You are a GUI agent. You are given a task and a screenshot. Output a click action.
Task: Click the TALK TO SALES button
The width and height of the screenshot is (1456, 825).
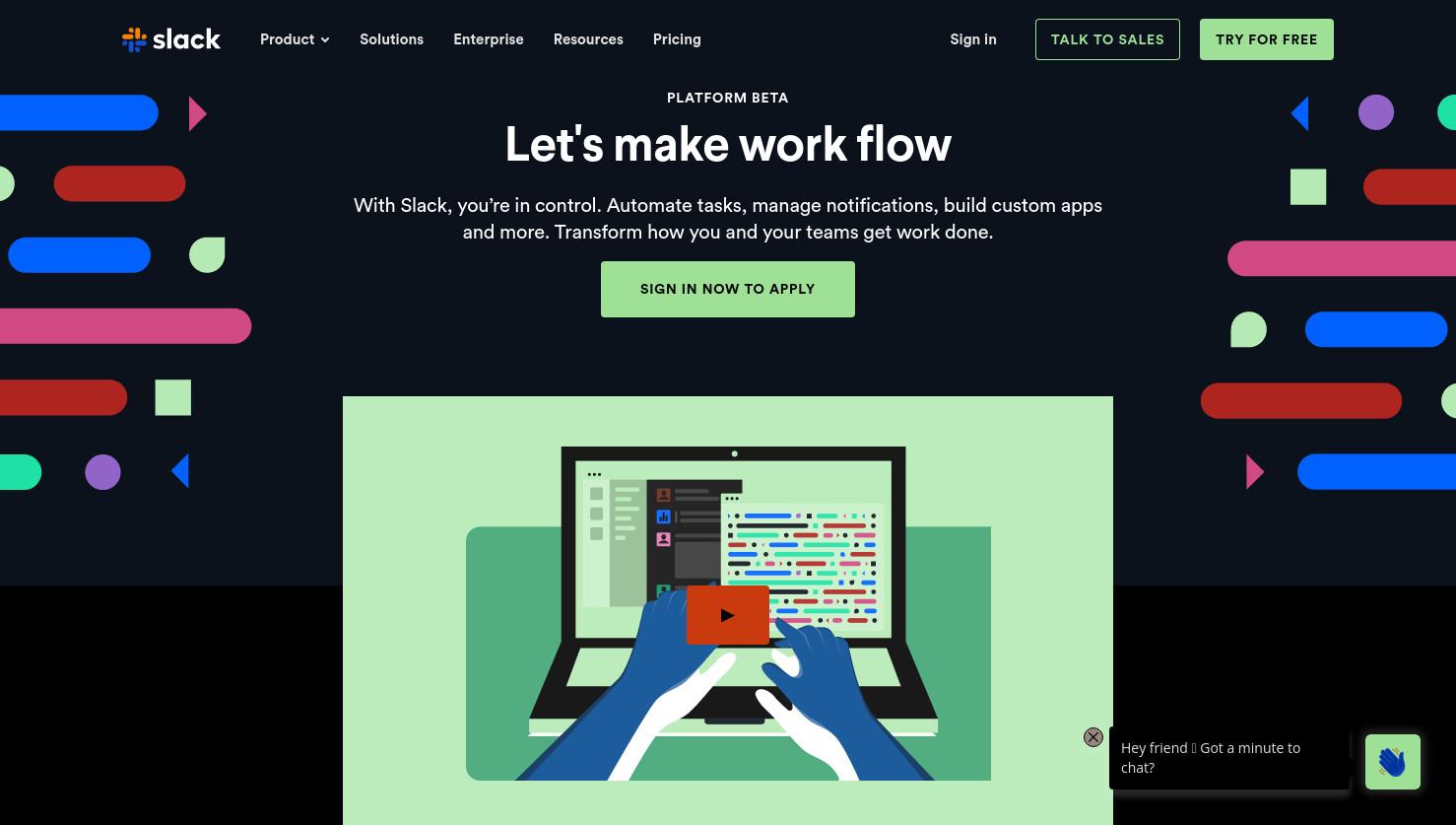pos(1107,39)
